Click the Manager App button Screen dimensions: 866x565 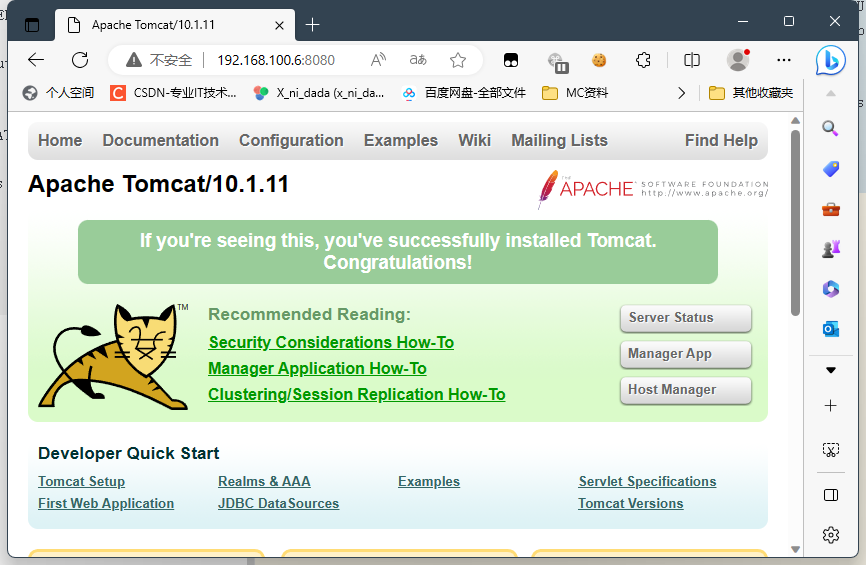click(686, 354)
